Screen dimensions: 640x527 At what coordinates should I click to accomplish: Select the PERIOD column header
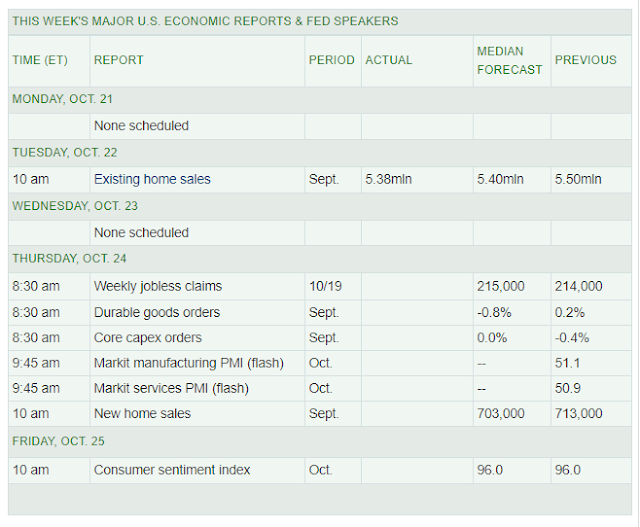(x=331, y=60)
